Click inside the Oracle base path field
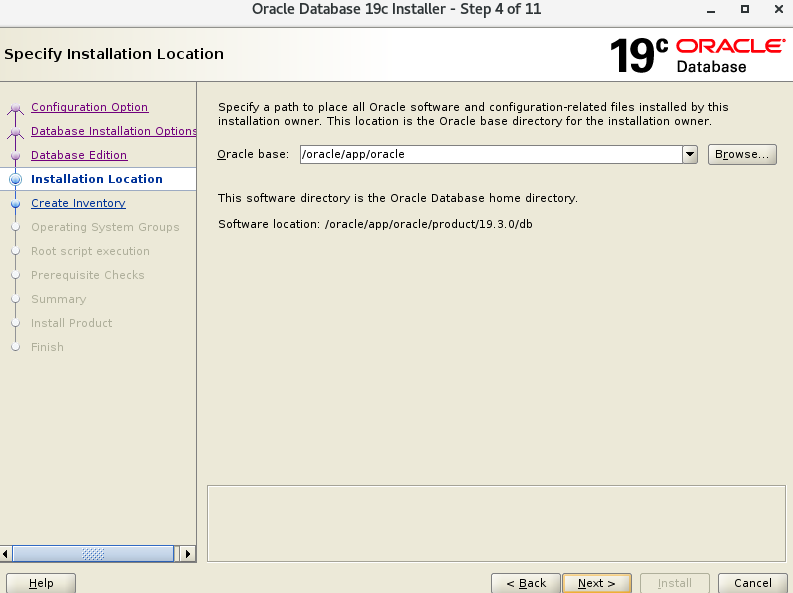 click(488, 154)
